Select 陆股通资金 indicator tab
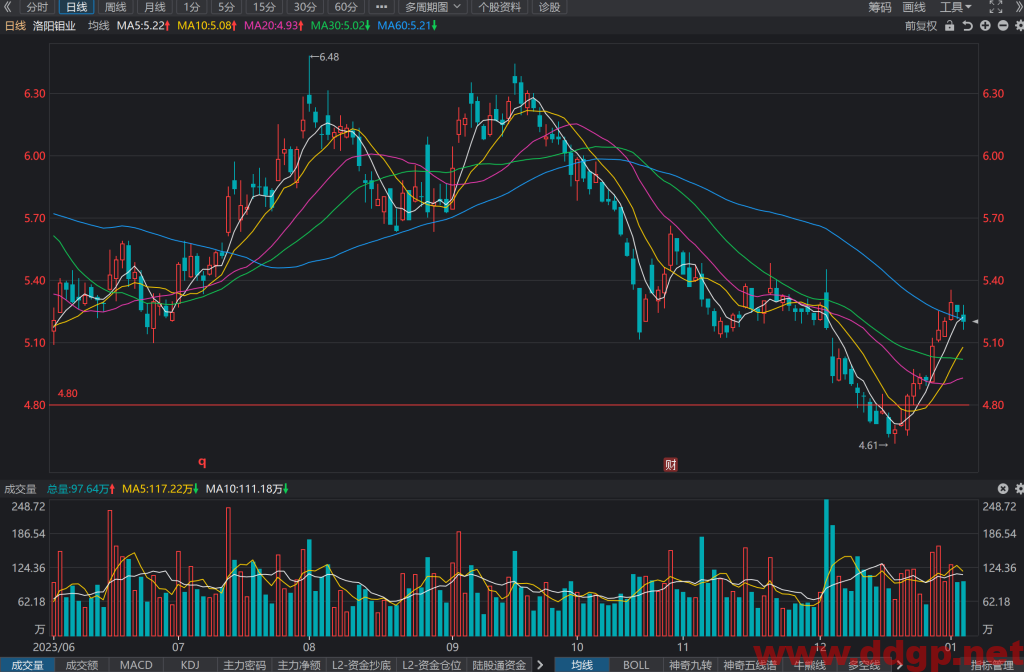This screenshot has width=1024, height=672. pyautogui.click(x=500, y=665)
